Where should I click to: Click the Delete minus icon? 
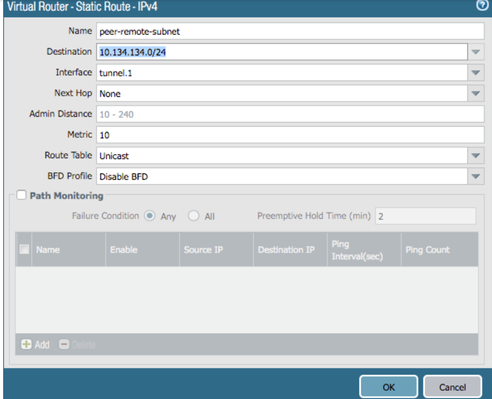click(x=64, y=344)
